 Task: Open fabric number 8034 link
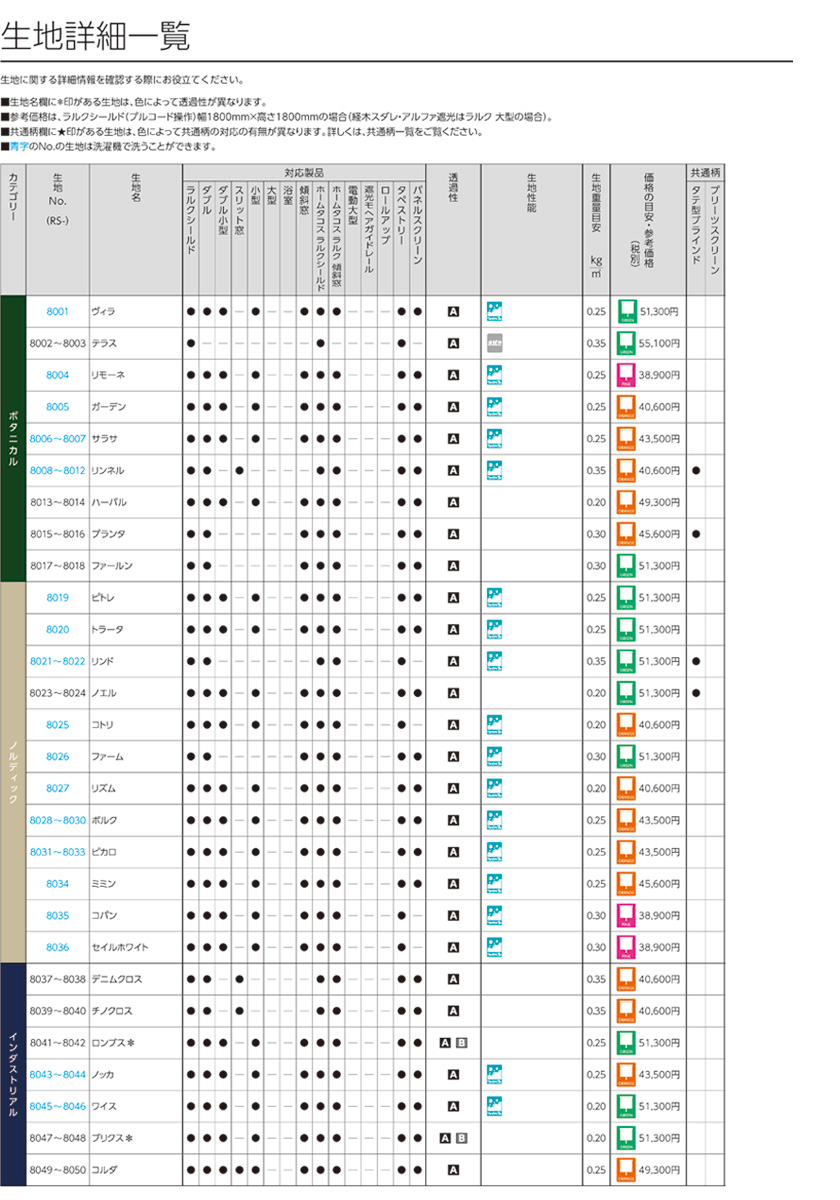click(x=58, y=883)
